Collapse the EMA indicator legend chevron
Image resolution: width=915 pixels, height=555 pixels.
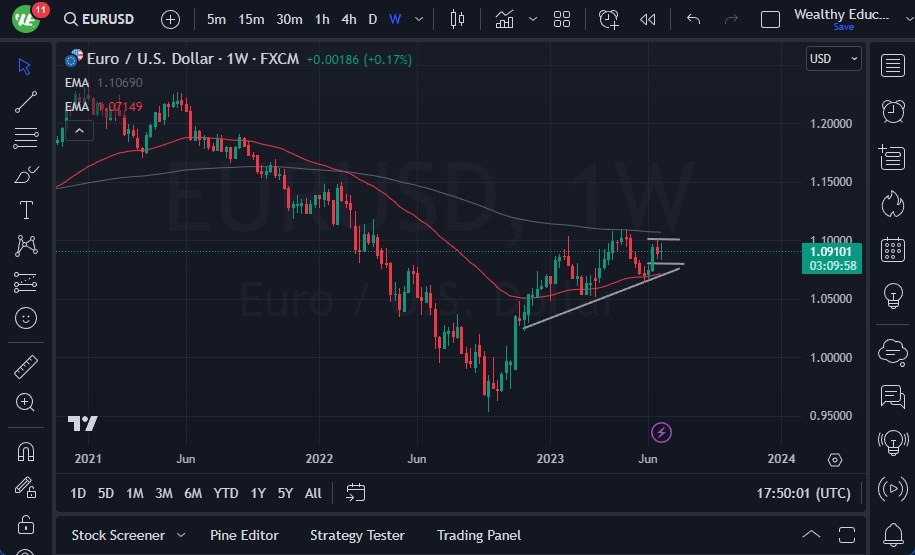[79, 130]
